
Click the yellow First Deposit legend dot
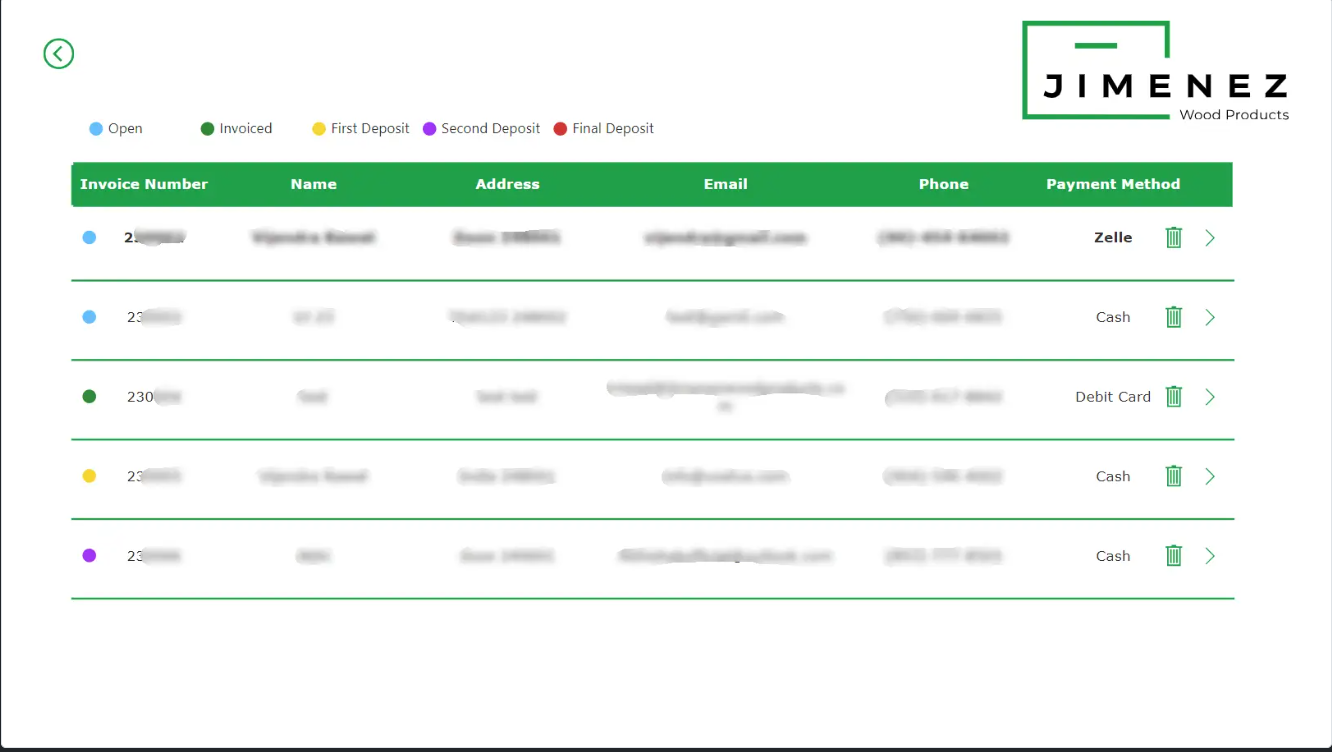tap(319, 129)
